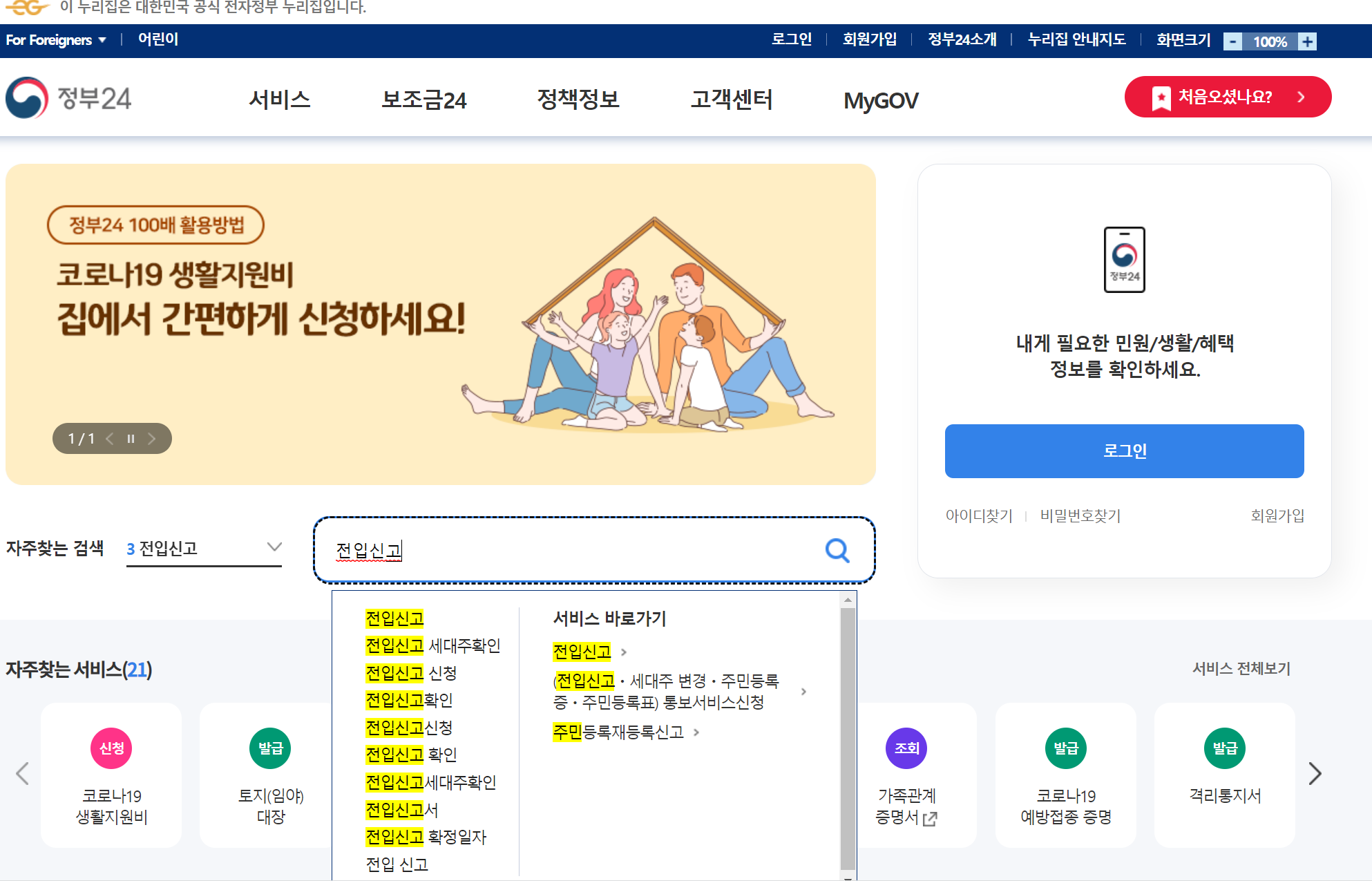
Task: Open the MyGOV menu
Action: (x=881, y=101)
